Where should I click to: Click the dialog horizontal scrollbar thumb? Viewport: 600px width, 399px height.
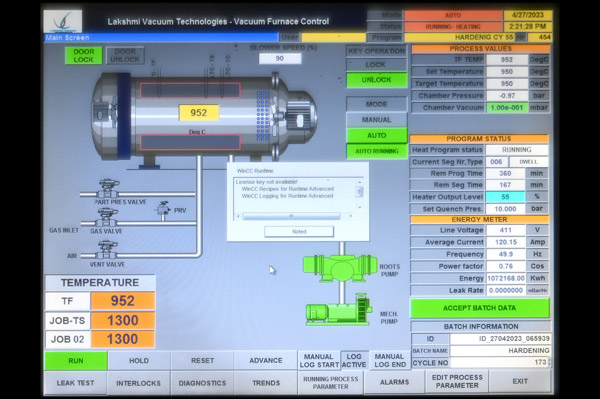click(291, 216)
